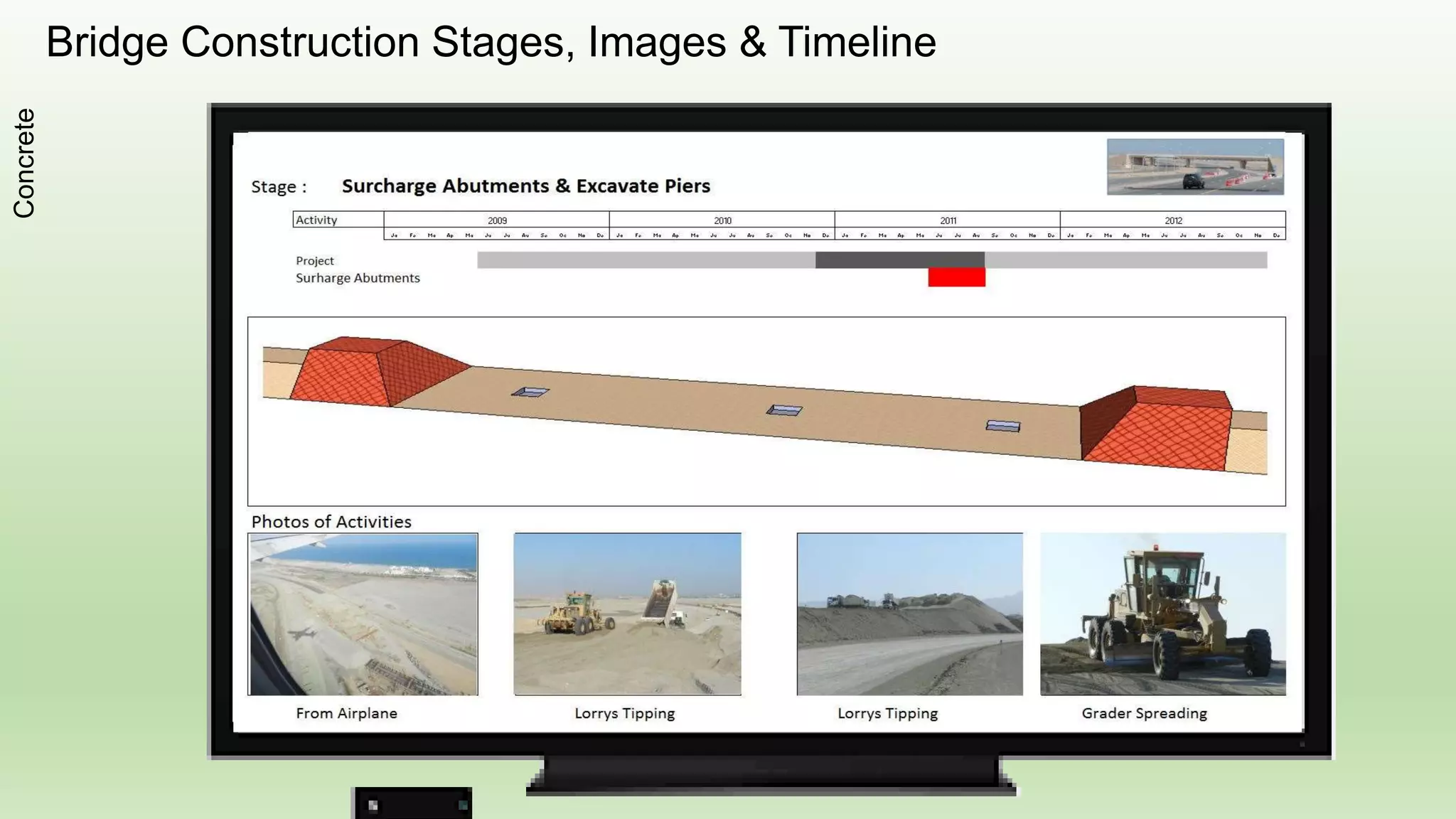The height and width of the screenshot is (819, 1456).
Task: Click the red Surharge Abutments timeline bar
Action: [956, 277]
